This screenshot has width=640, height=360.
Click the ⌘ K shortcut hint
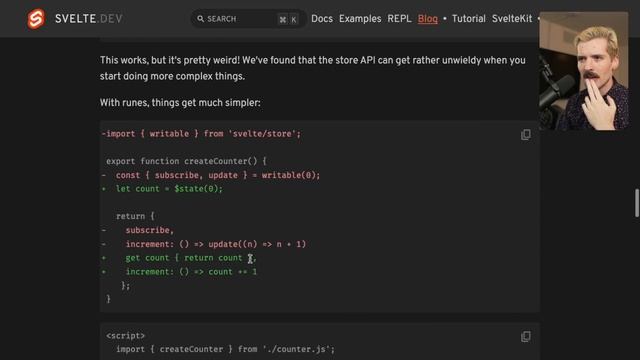[x=288, y=19]
